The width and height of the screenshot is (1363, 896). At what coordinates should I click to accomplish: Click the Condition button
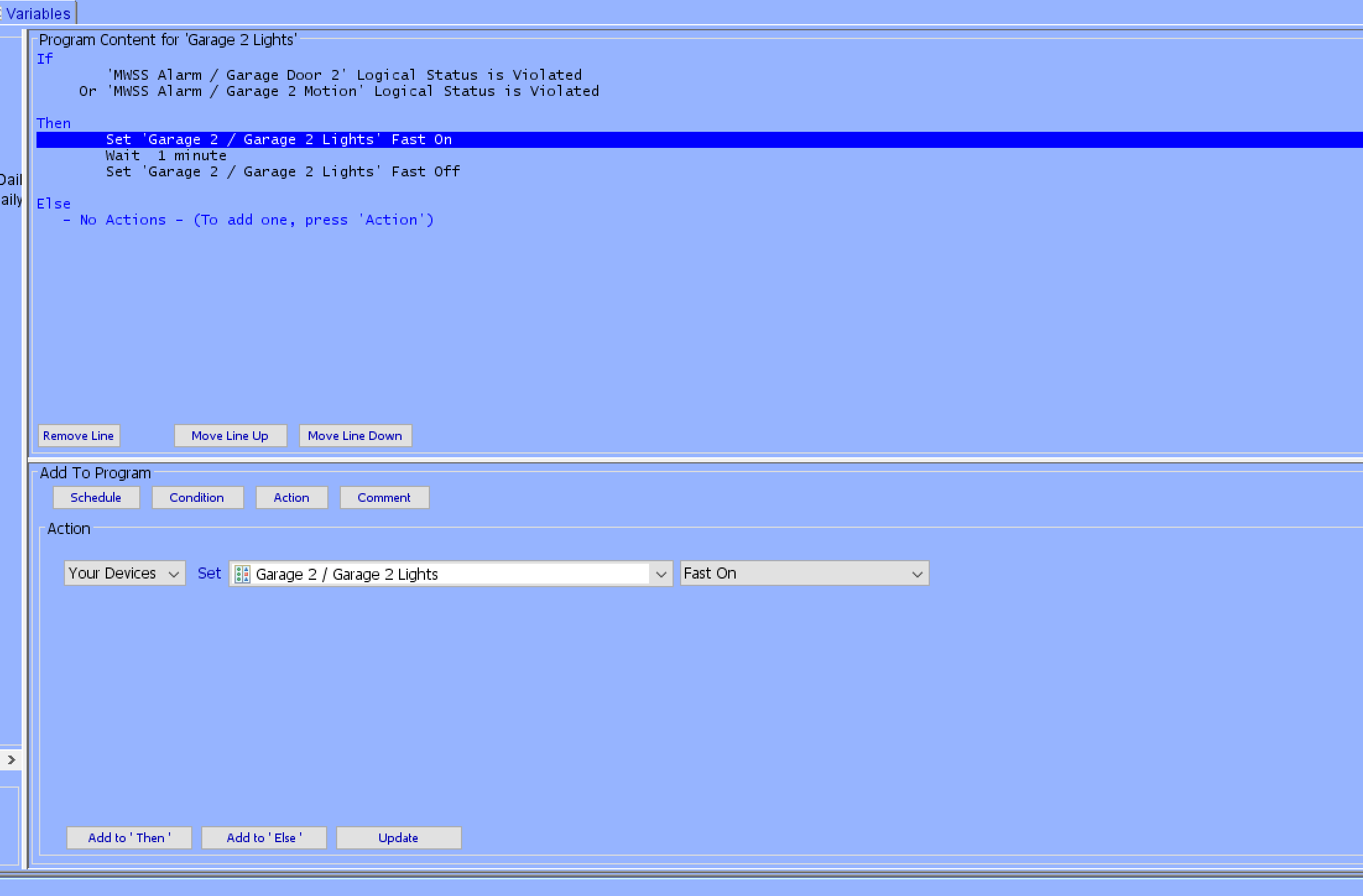(197, 498)
